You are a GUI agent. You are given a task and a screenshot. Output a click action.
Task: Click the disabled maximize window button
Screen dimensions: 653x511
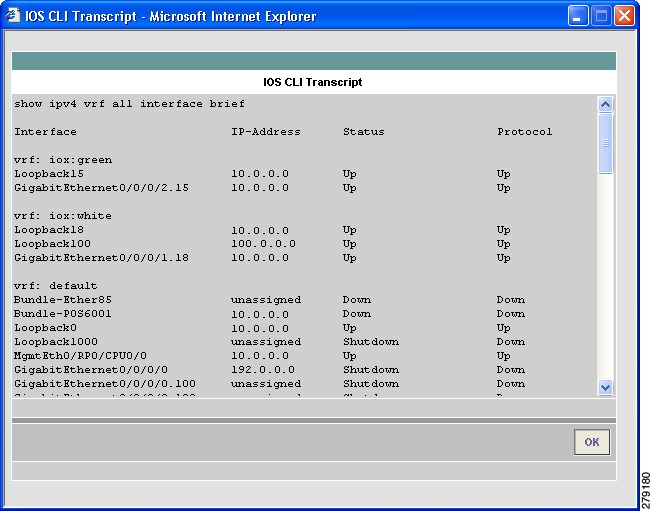601,16
